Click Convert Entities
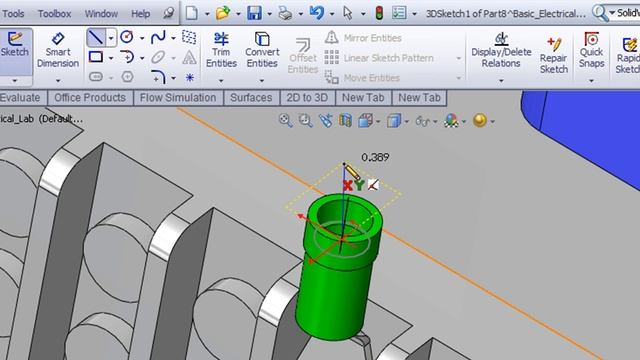This screenshot has width=640, height=360. (262, 50)
